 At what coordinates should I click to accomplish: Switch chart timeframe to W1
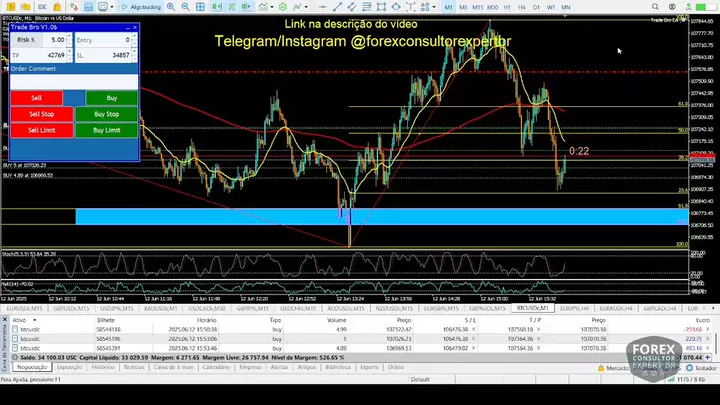tap(551, 7)
